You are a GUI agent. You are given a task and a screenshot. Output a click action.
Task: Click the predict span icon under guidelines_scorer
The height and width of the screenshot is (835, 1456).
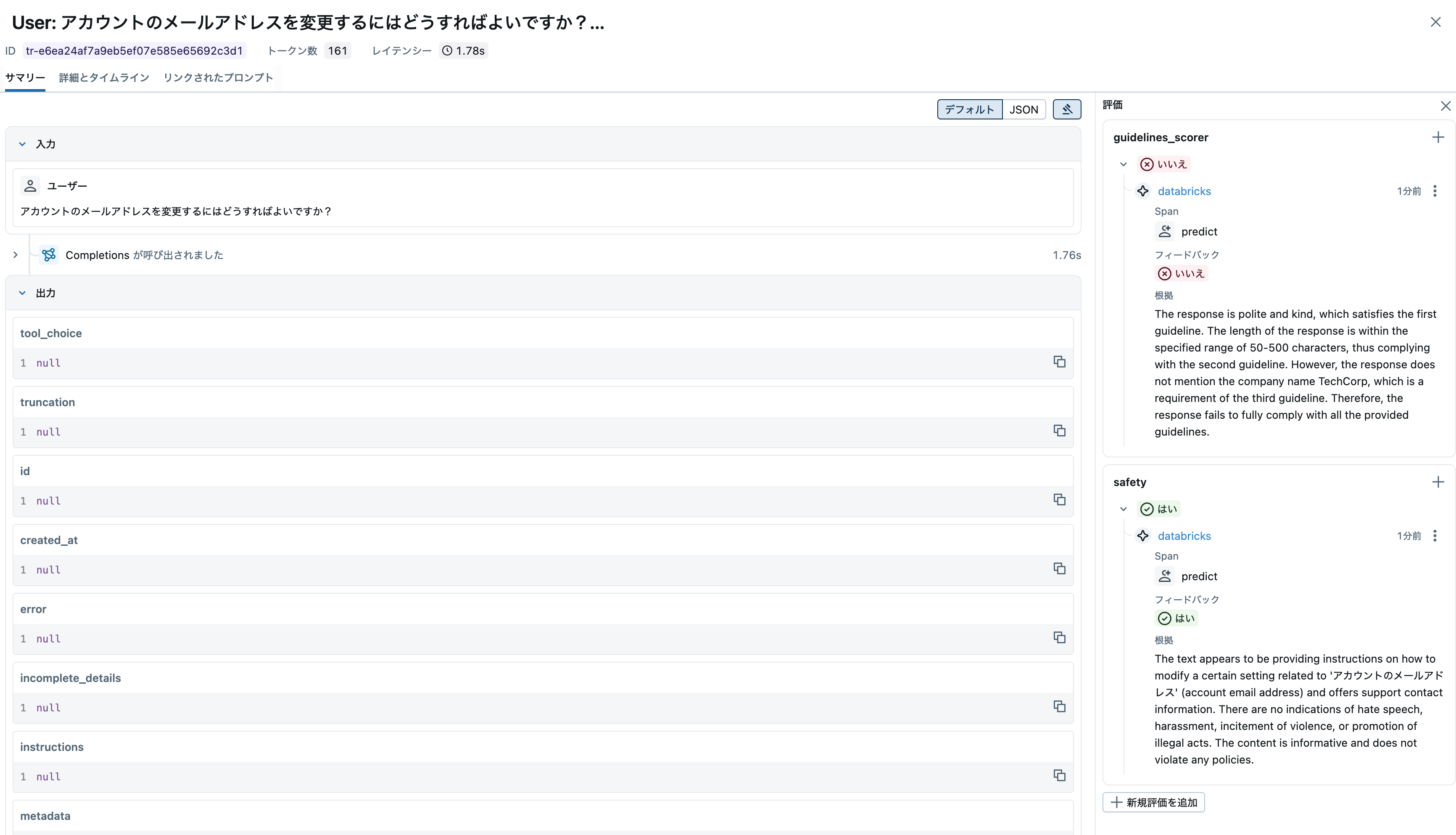pos(1166,230)
